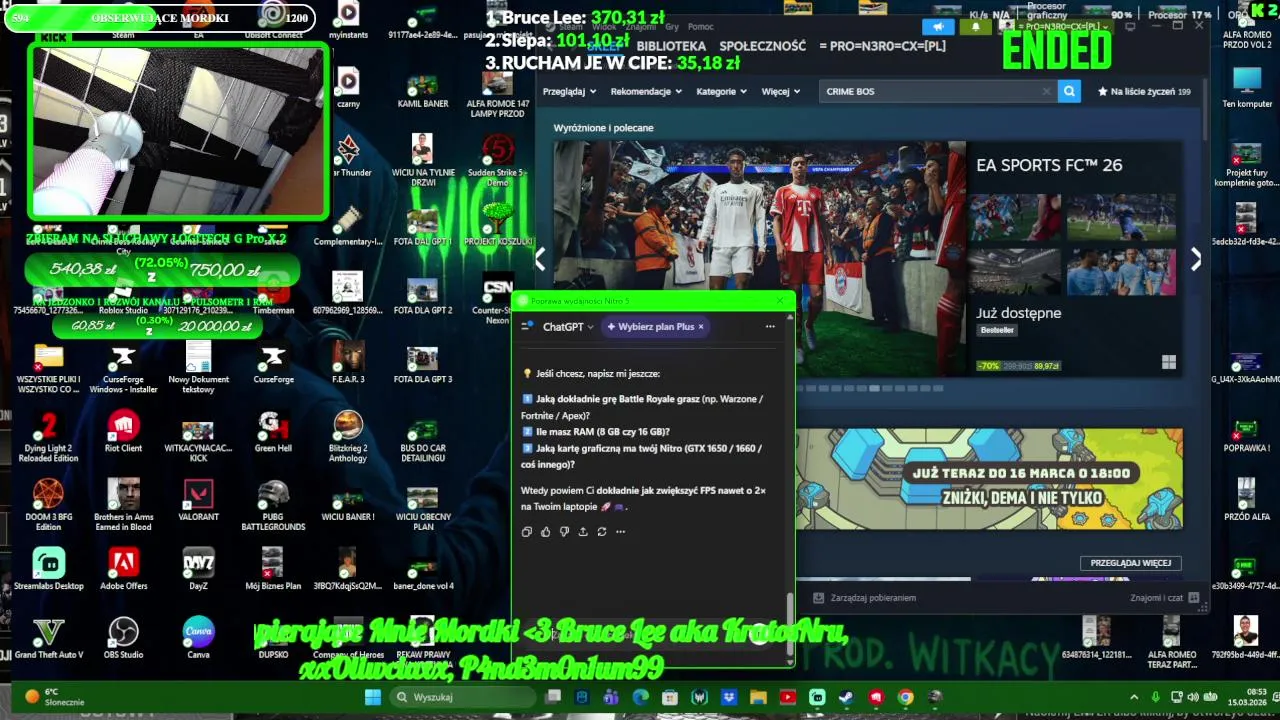Open Zarządzaj pobieraniem in Steam
Screen dimensions: 1280x720
pyautogui.click(x=864, y=598)
